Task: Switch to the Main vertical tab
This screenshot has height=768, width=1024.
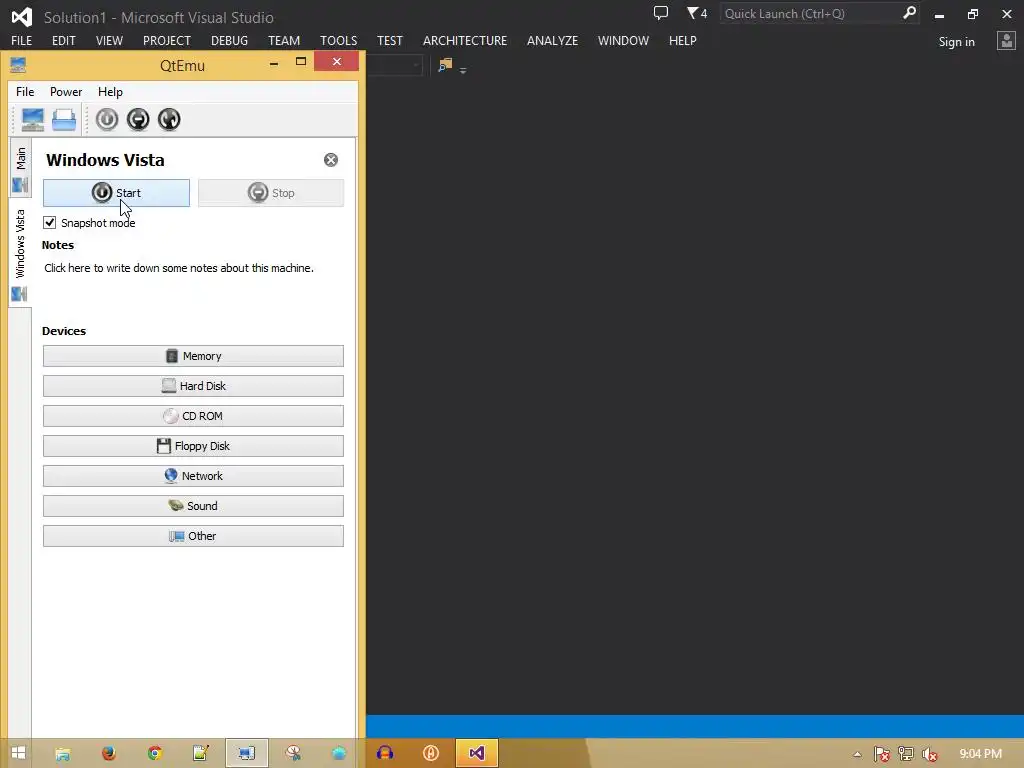Action: pyautogui.click(x=20, y=167)
